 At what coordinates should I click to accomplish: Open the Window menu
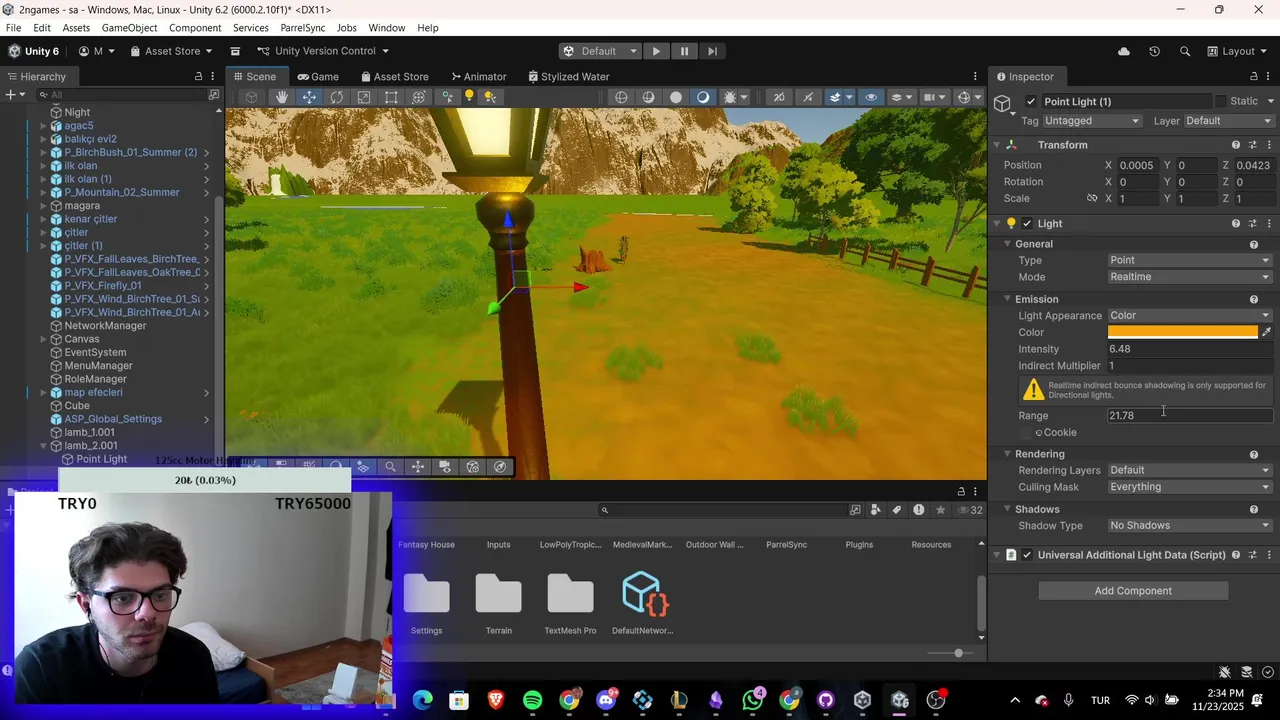[386, 28]
